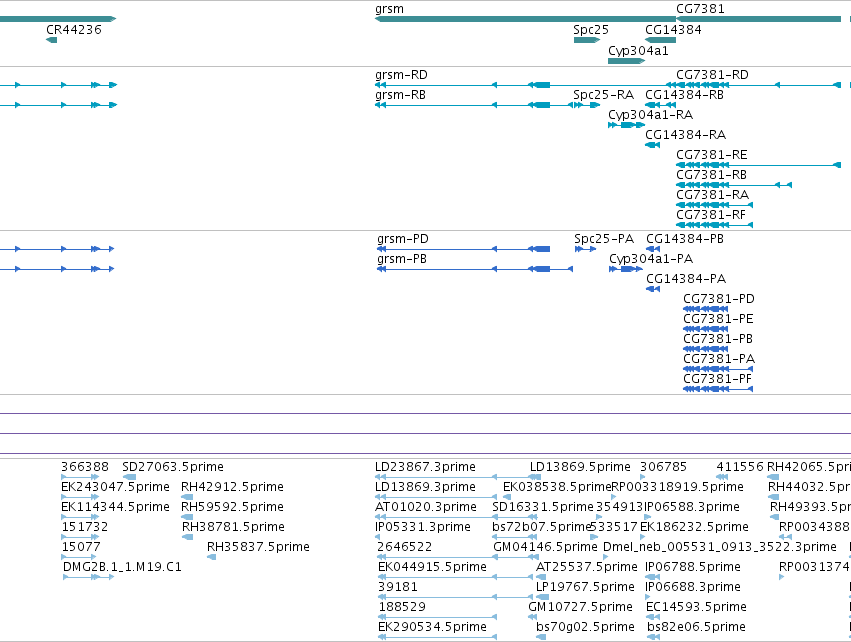The height and width of the screenshot is (642, 851).
Task: Click the grsm-RD transcript label
Action: pyautogui.click(x=401, y=75)
